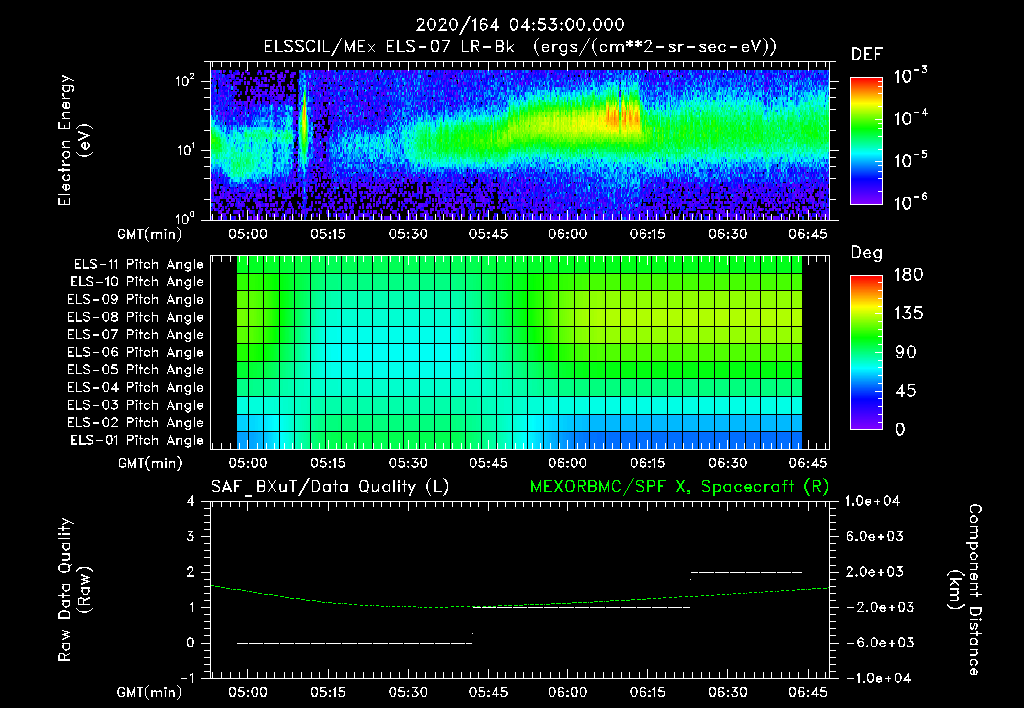The width and height of the screenshot is (1024, 708).
Task: Click the Deg pitch angle color bar
Action: click(x=866, y=352)
